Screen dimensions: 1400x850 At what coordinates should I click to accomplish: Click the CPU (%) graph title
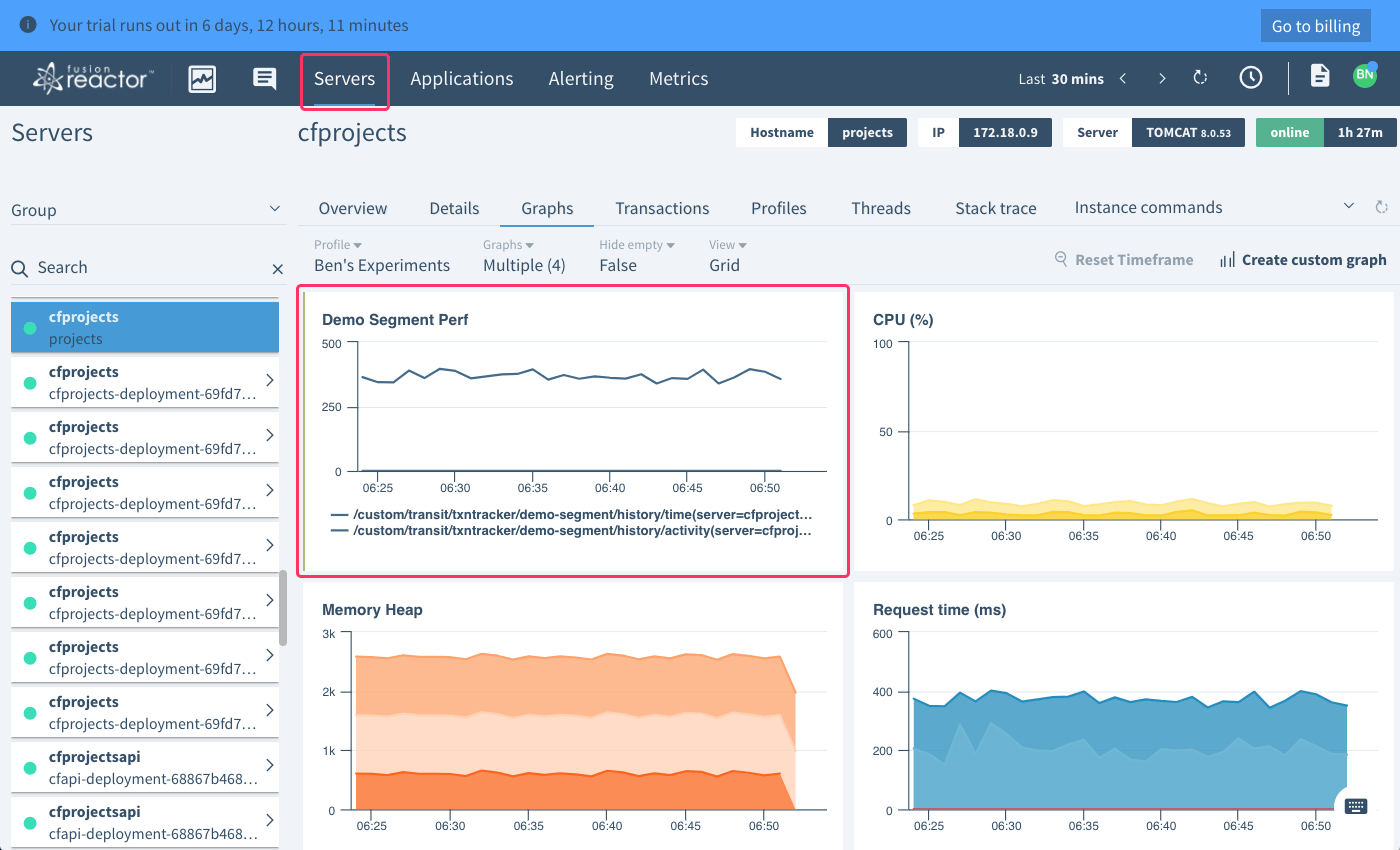click(x=903, y=320)
